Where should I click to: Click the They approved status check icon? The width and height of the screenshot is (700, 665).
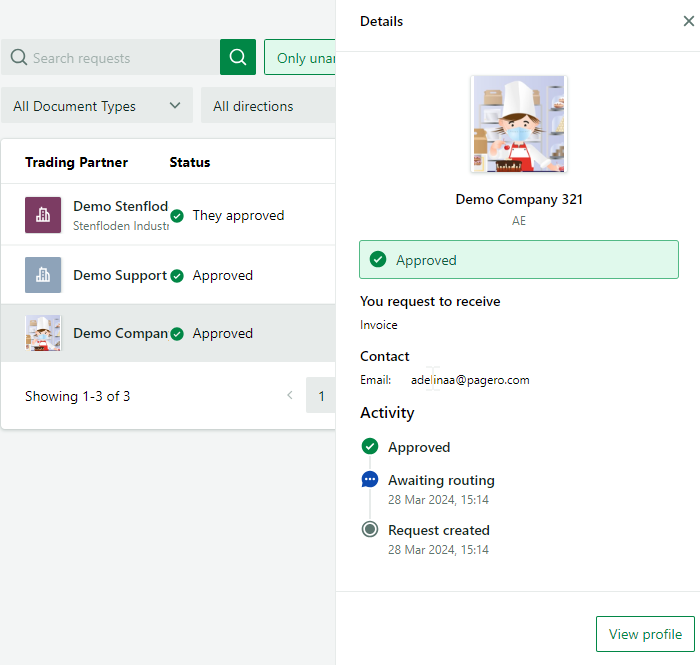[x=177, y=216]
